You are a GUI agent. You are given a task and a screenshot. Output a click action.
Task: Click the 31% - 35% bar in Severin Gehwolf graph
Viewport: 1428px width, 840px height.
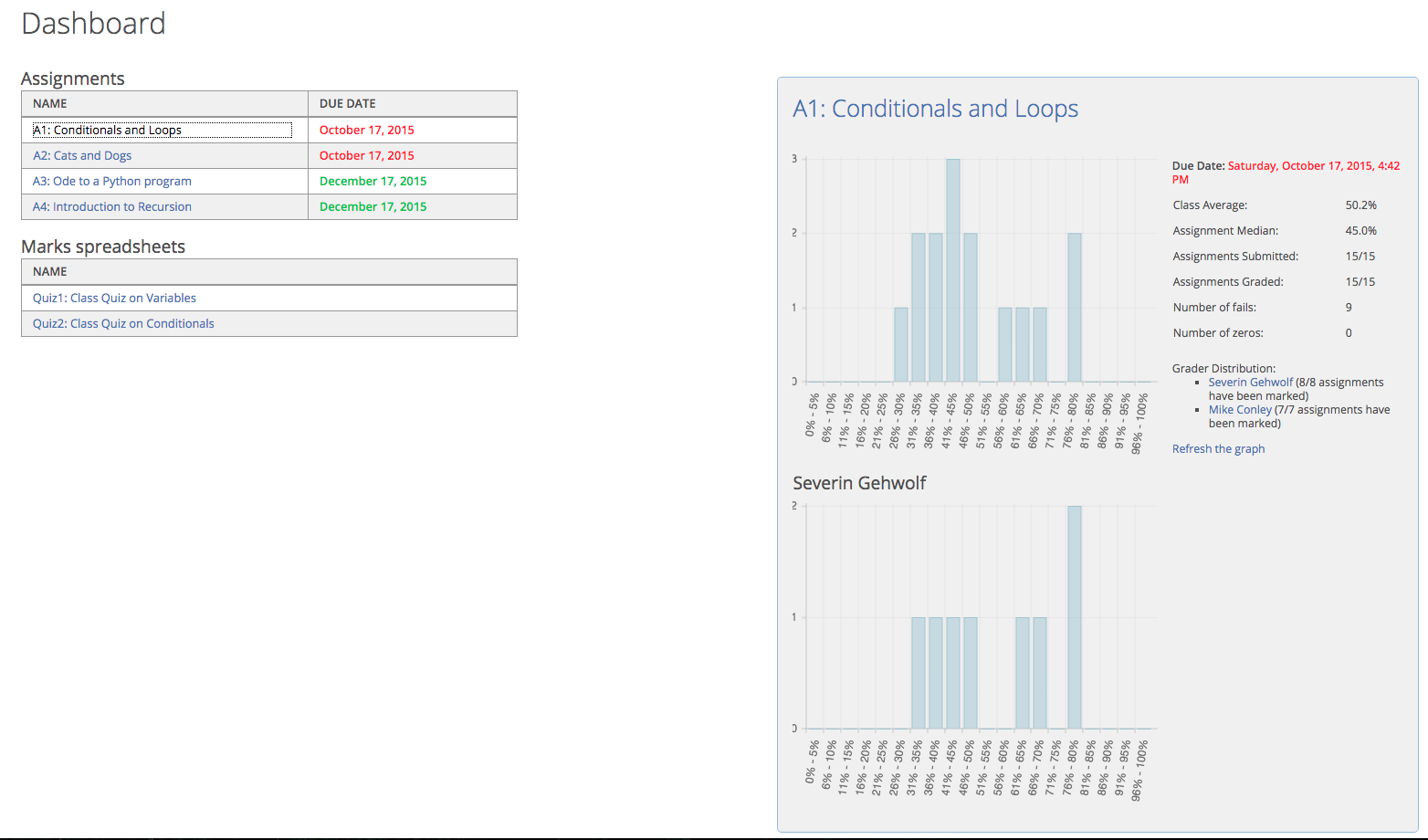(919, 673)
